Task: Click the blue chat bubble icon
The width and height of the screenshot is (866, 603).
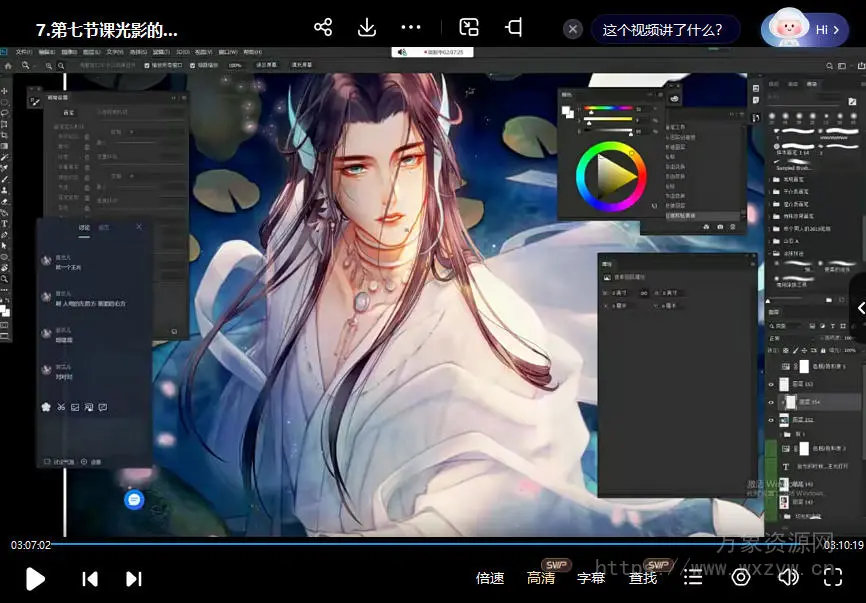Action: [135, 499]
